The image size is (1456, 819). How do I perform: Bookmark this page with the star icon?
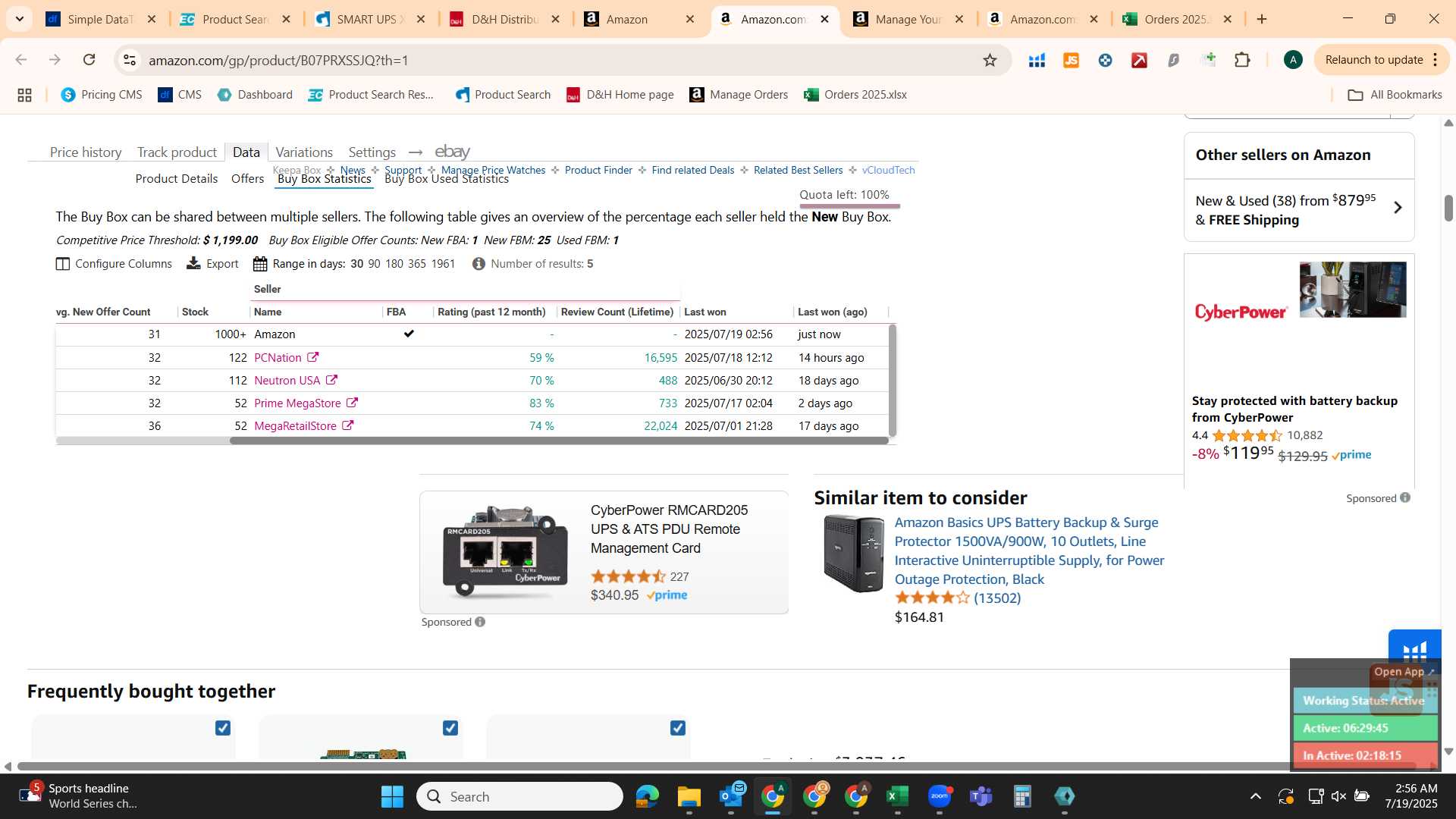pyautogui.click(x=990, y=60)
